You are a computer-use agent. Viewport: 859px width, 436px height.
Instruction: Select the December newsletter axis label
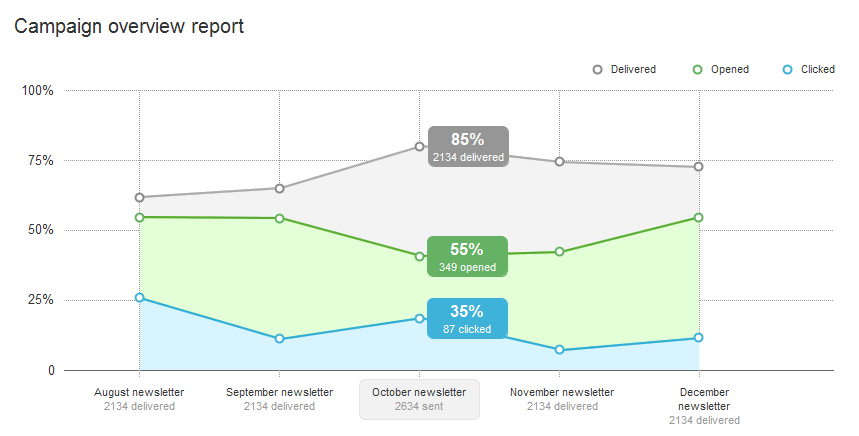click(704, 405)
